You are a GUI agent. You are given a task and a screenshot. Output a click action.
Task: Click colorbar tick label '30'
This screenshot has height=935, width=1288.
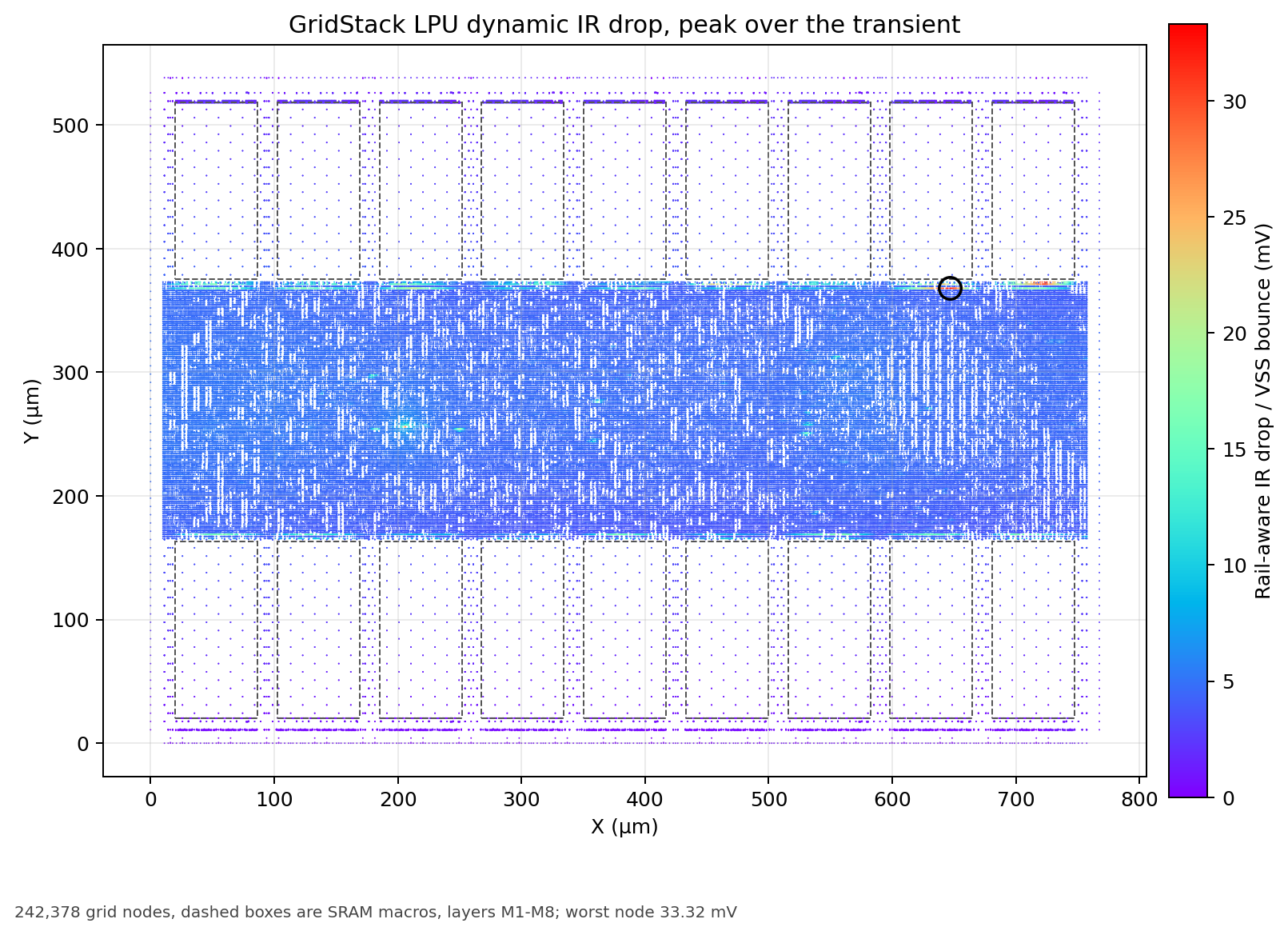click(1235, 102)
